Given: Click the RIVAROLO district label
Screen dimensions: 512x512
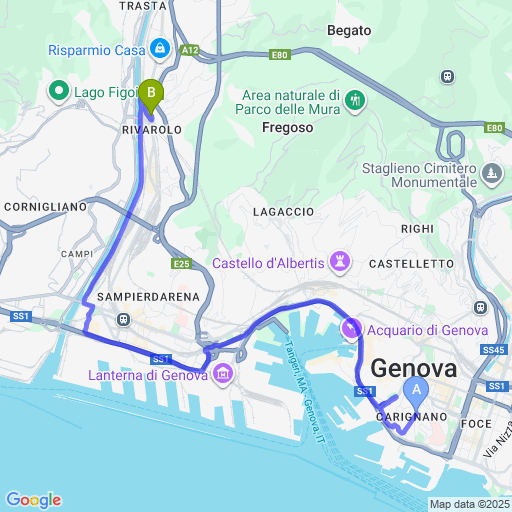Looking at the screenshot, I should click(152, 130).
